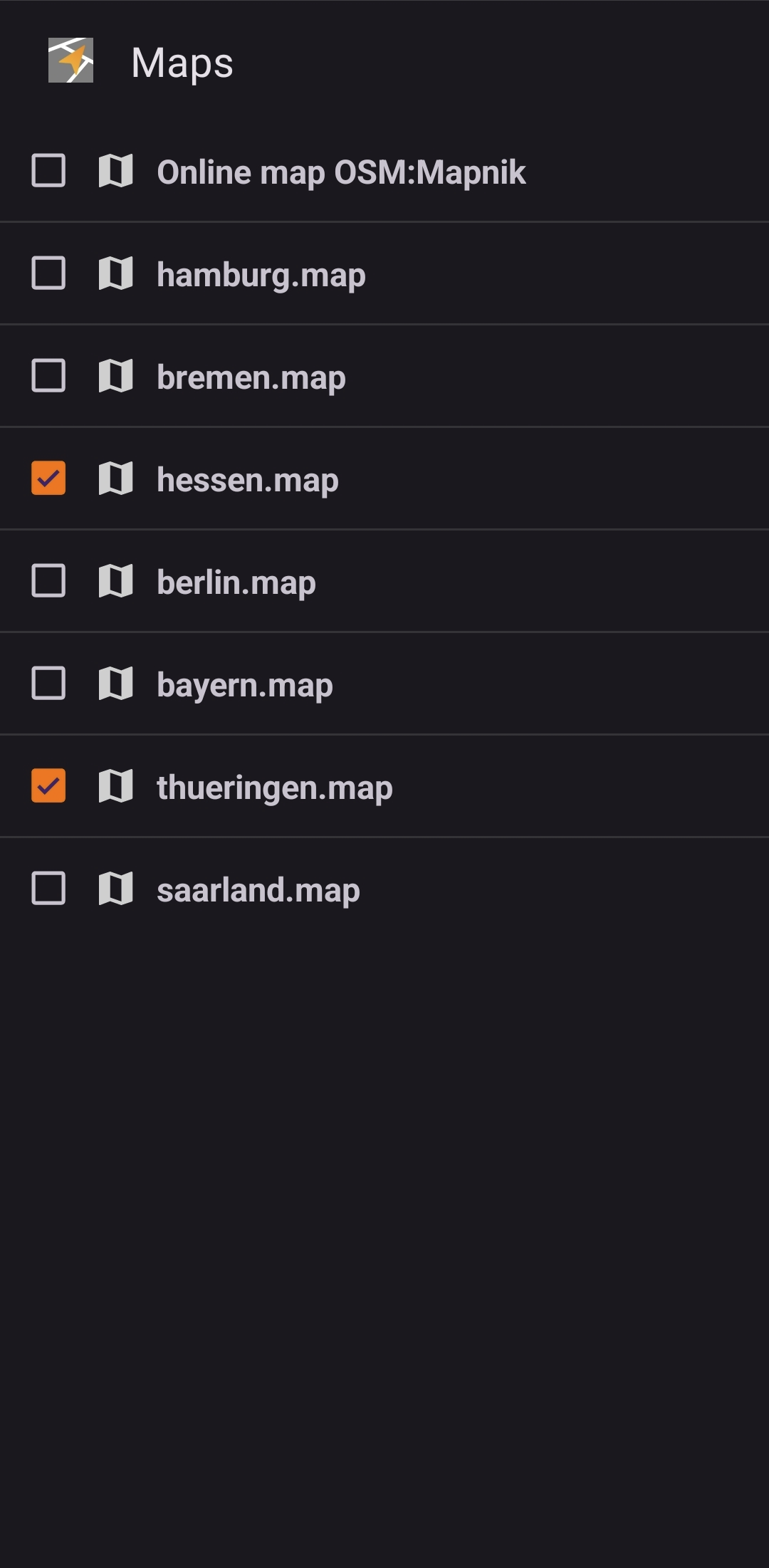The width and height of the screenshot is (769, 1568).
Task: Click the map icon beside Online map OSM:Mapnik
Action: click(115, 171)
